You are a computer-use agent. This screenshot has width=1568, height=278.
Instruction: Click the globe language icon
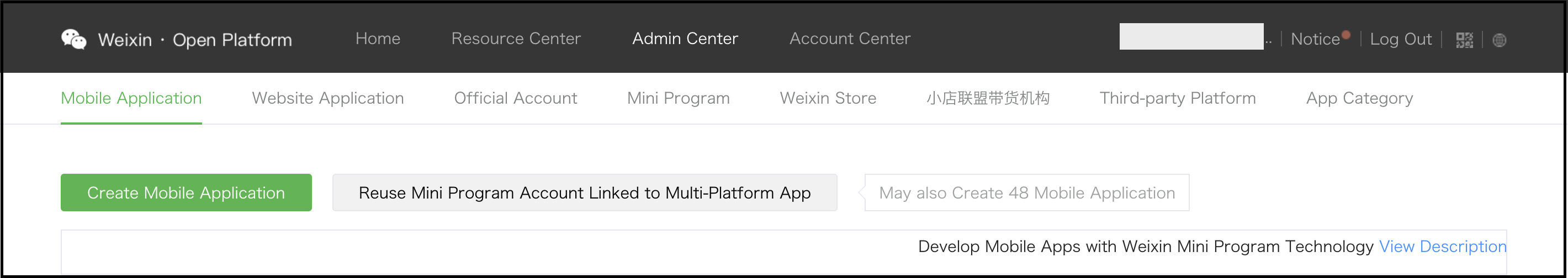point(1499,40)
